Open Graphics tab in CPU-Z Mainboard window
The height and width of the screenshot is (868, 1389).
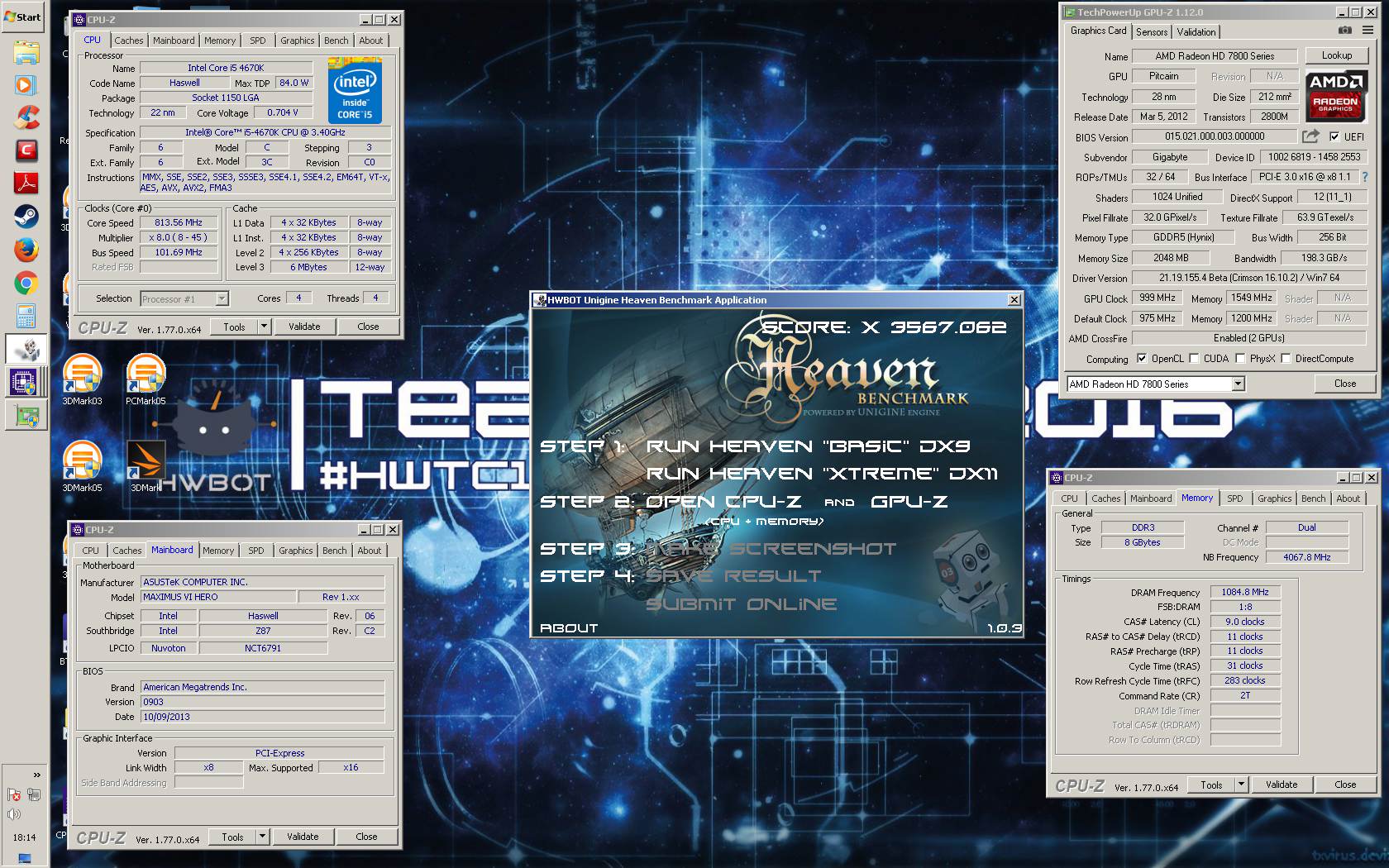click(295, 551)
